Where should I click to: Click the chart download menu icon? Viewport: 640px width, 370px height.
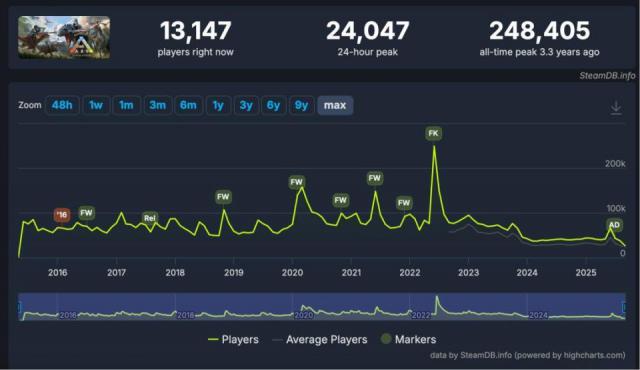616,108
